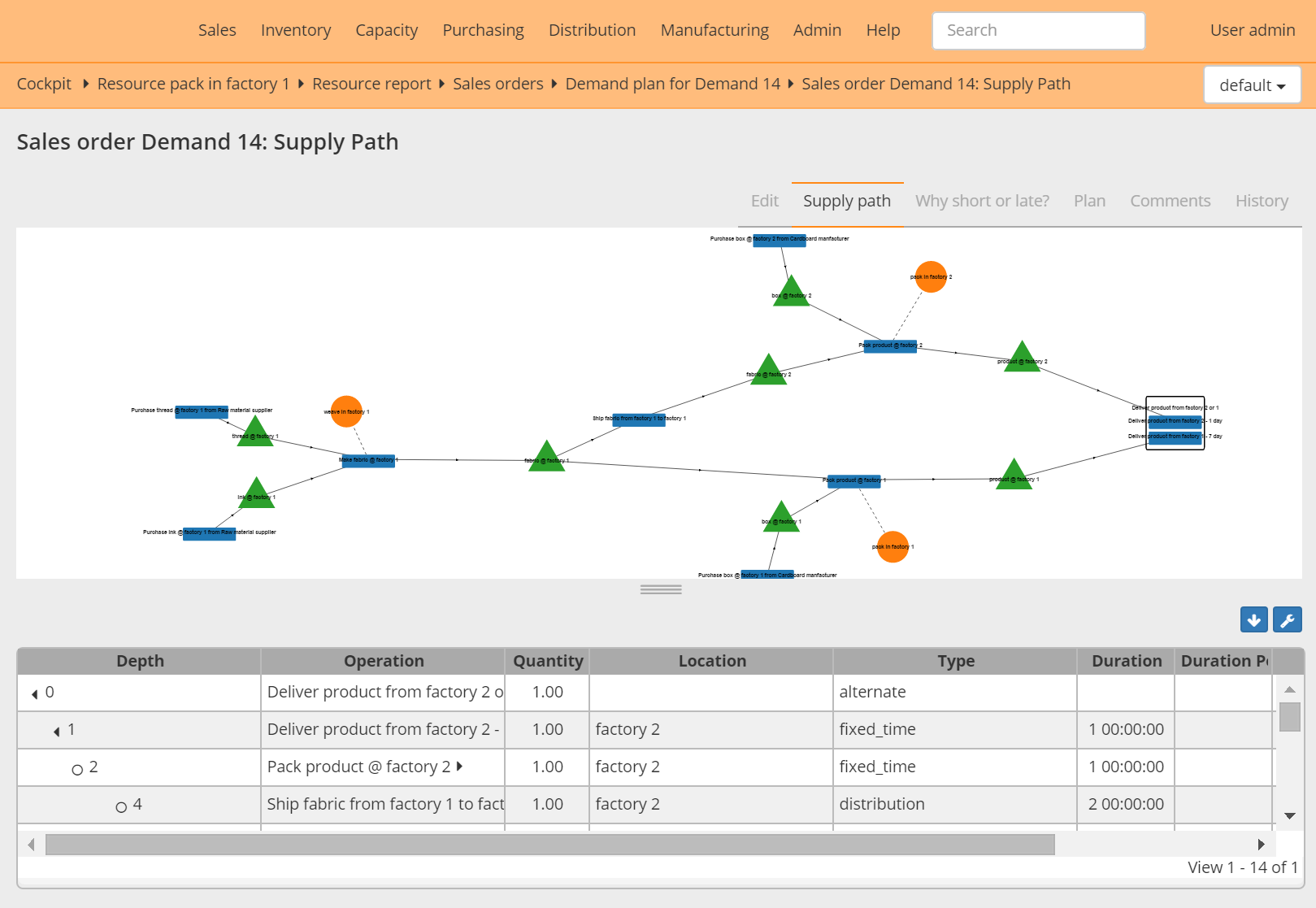Click the circle marker on the depth 2 row

78,767
